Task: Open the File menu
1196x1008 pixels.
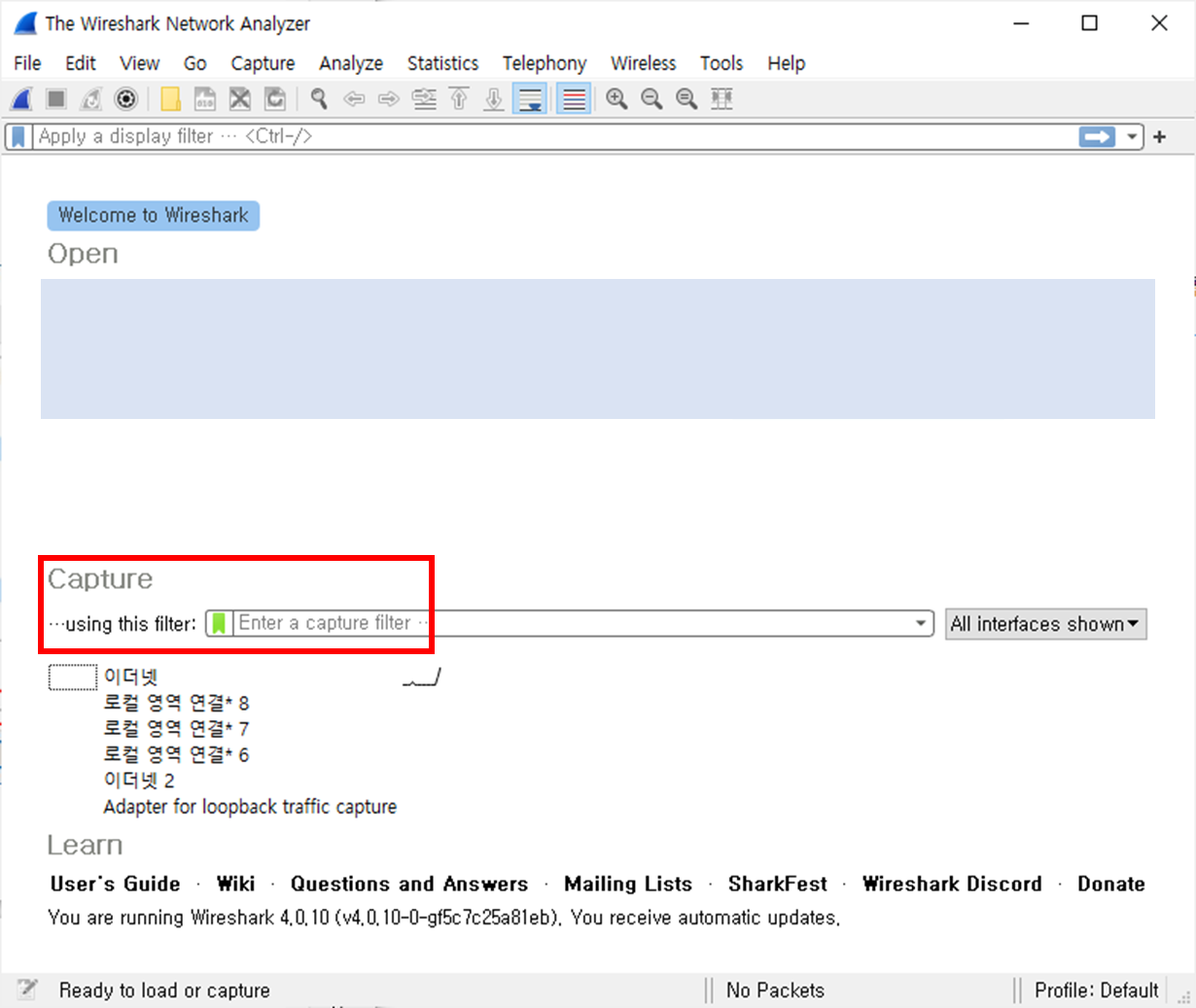Action: [27, 63]
